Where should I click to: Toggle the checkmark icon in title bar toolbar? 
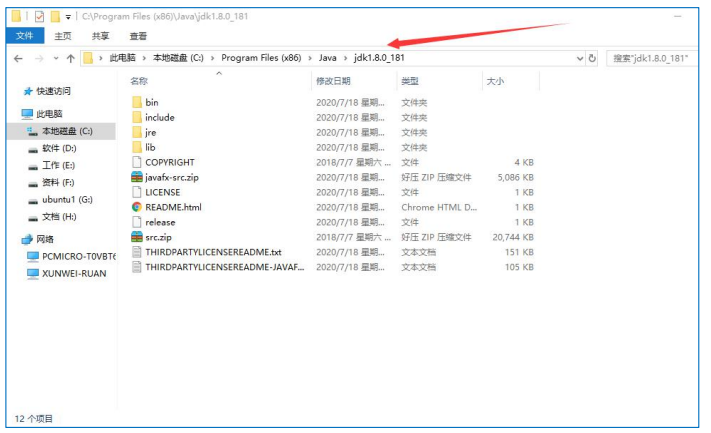(x=40, y=17)
